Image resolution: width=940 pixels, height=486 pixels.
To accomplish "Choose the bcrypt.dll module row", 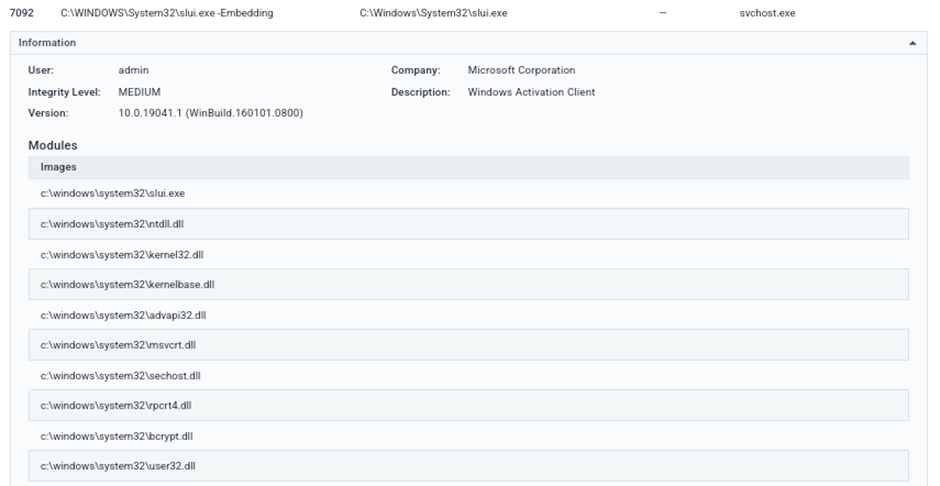I will coord(116,436).
